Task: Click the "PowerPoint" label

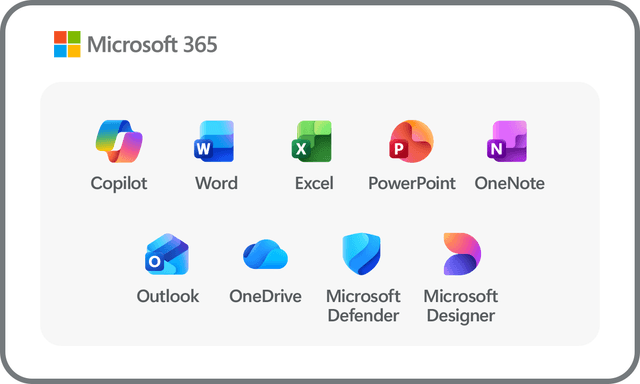Action: click(412, 183)
